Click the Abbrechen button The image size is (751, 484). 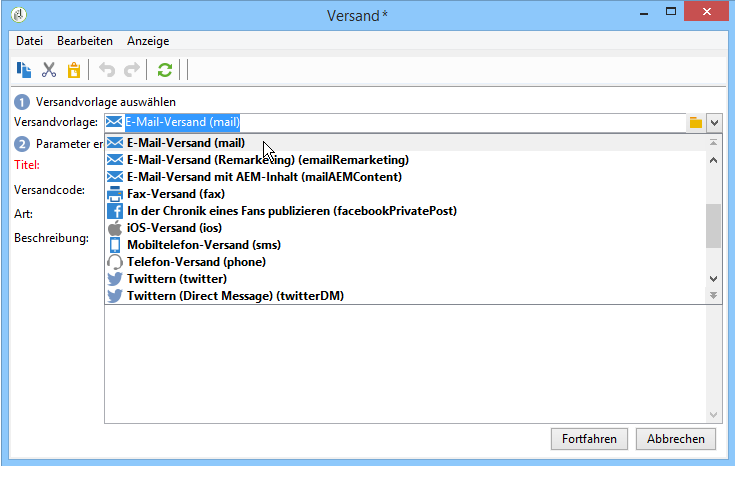[675, 439]
